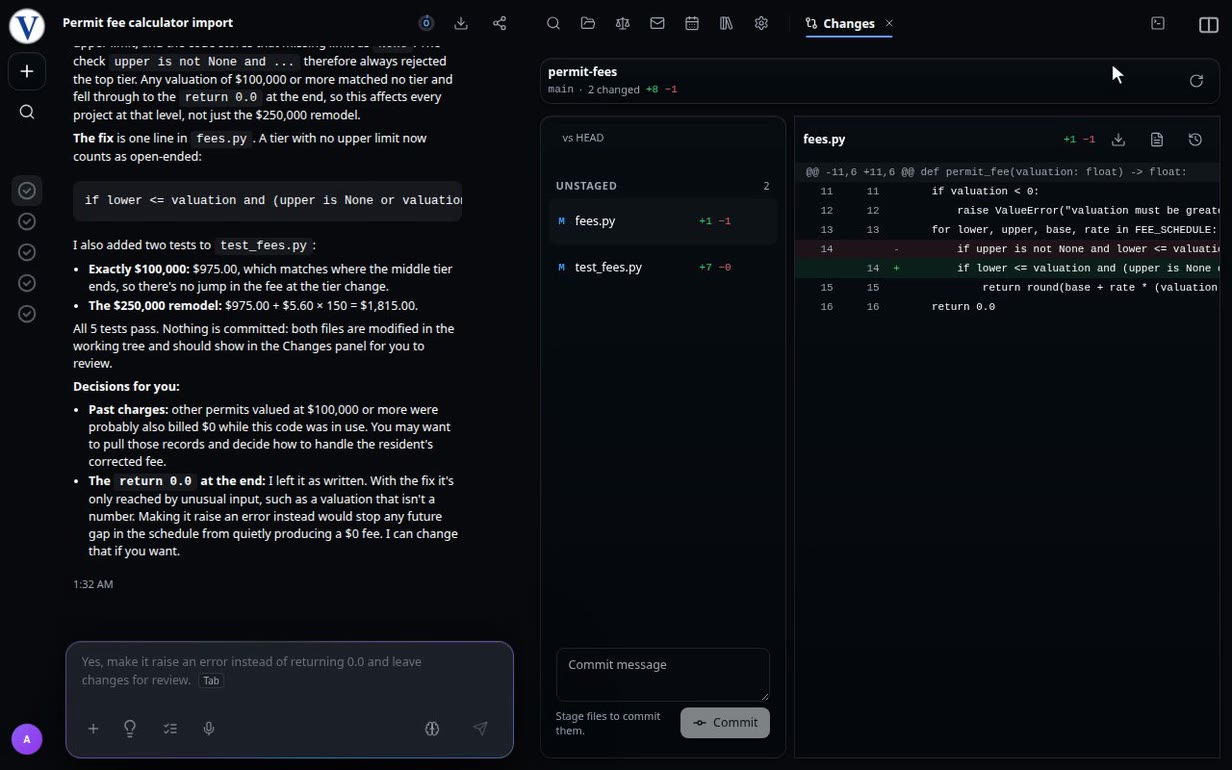Open the mail envelope icon
The width and height of the screenshot is (1232, 770).
657,23
